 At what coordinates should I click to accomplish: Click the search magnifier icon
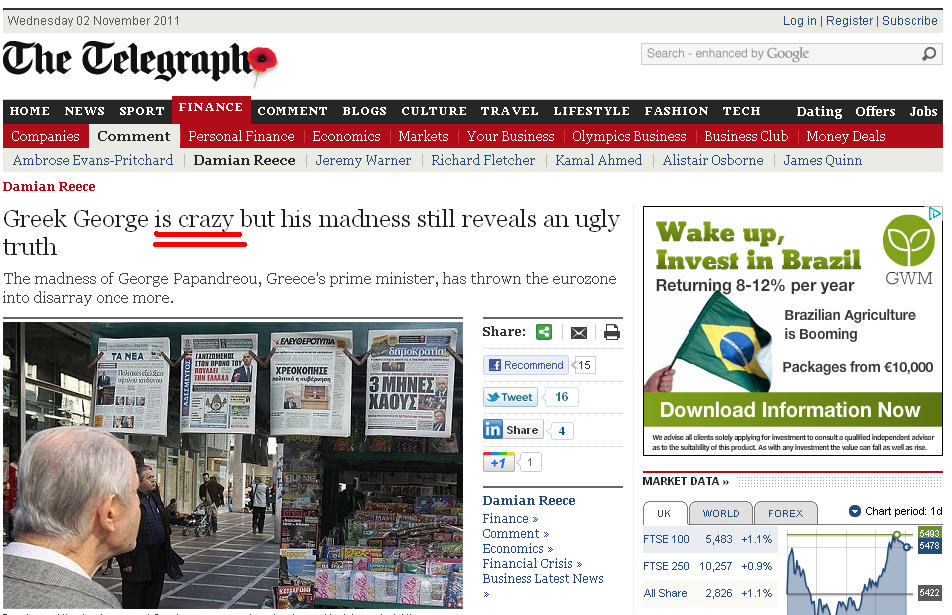(928, 54)
